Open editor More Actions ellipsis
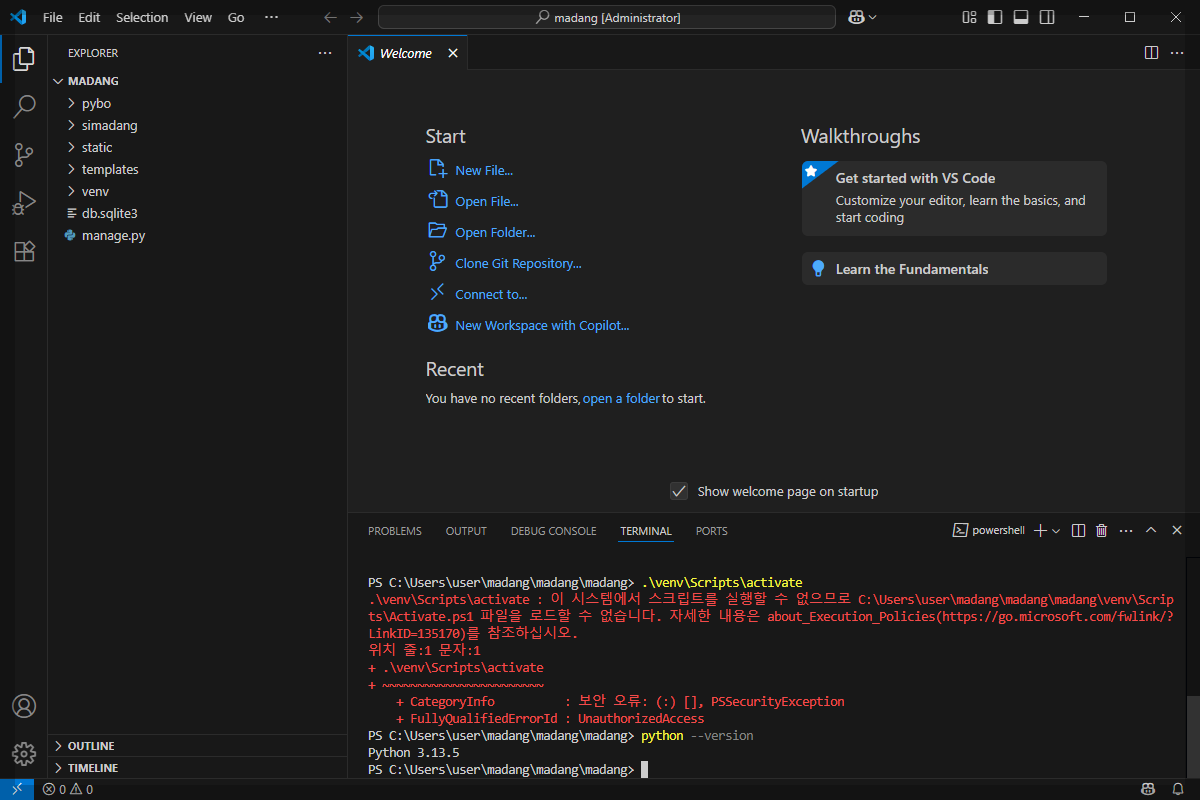 1177,52
